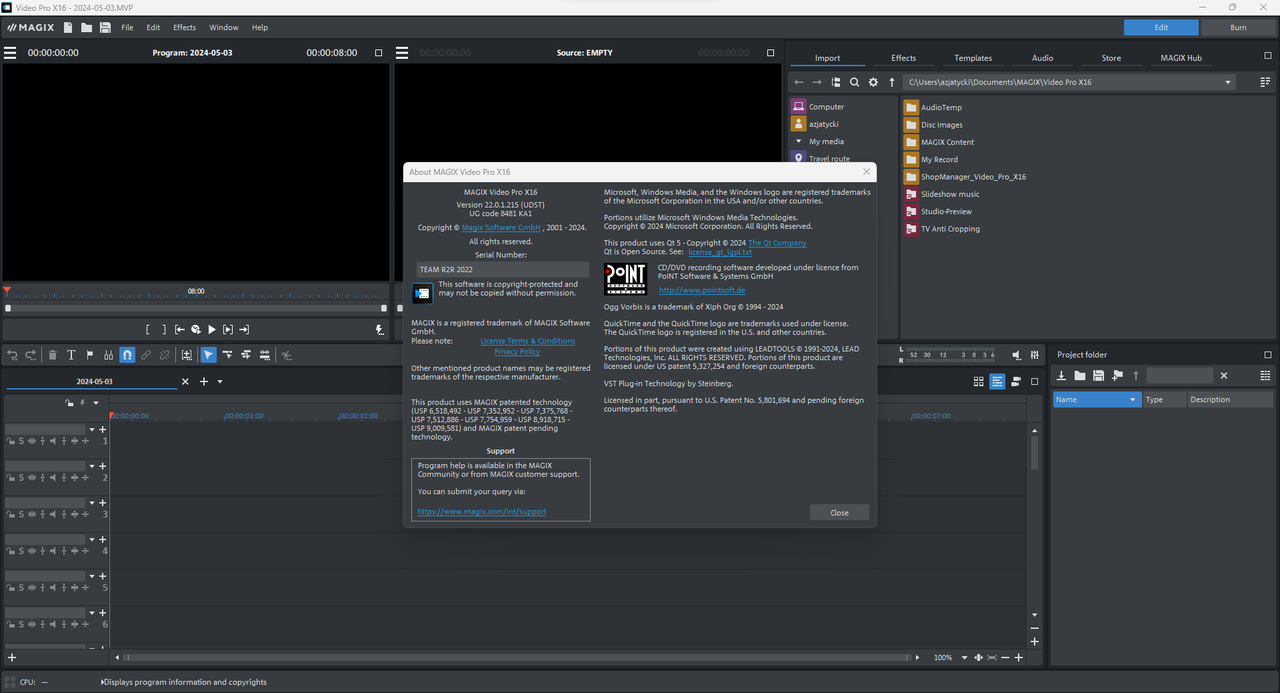Viewport: 1280px width, 693px height.
Task: Open the Import options gear
Action: 873,82
